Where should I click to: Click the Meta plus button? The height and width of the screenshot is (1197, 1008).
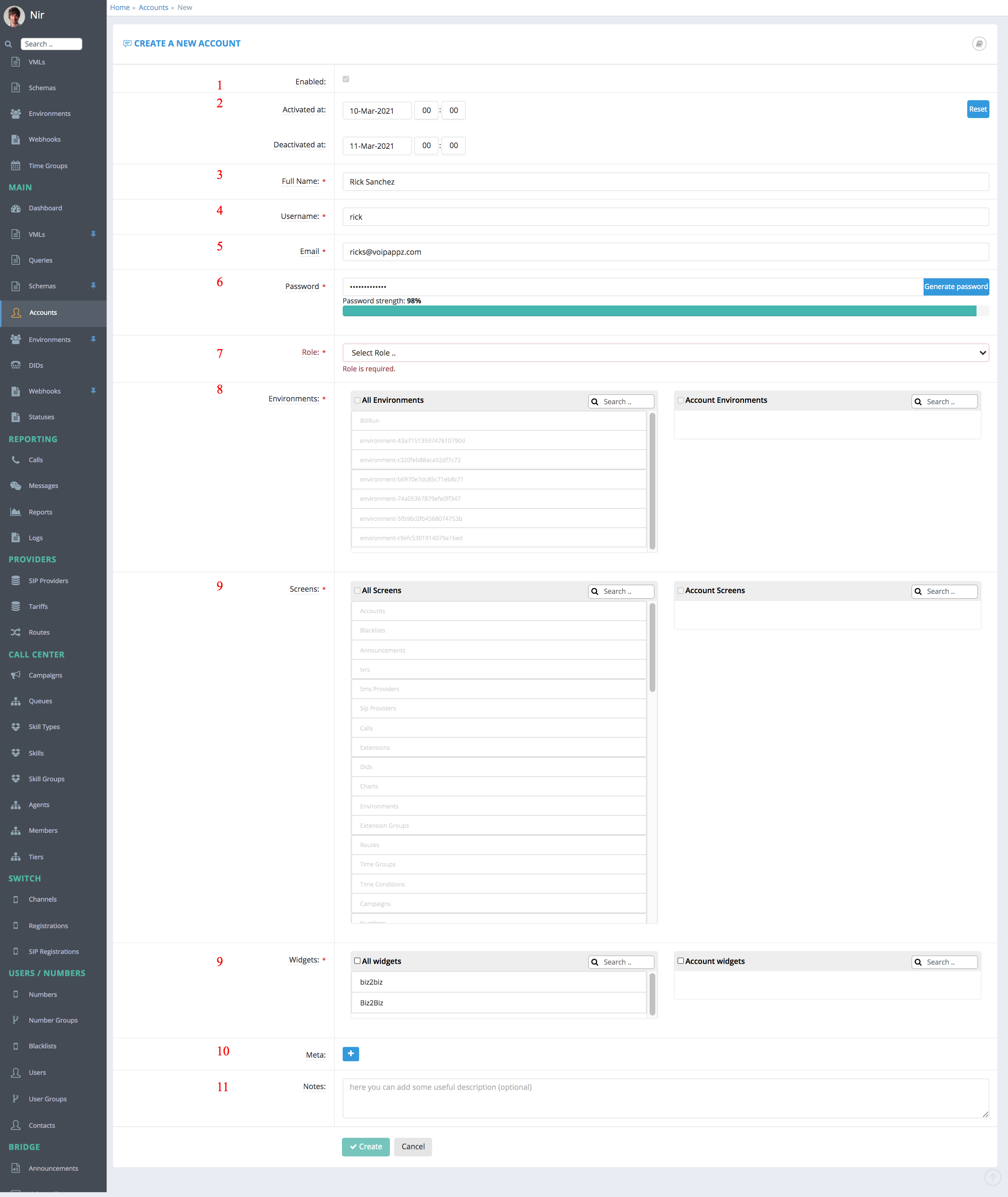coord(351,1054)
